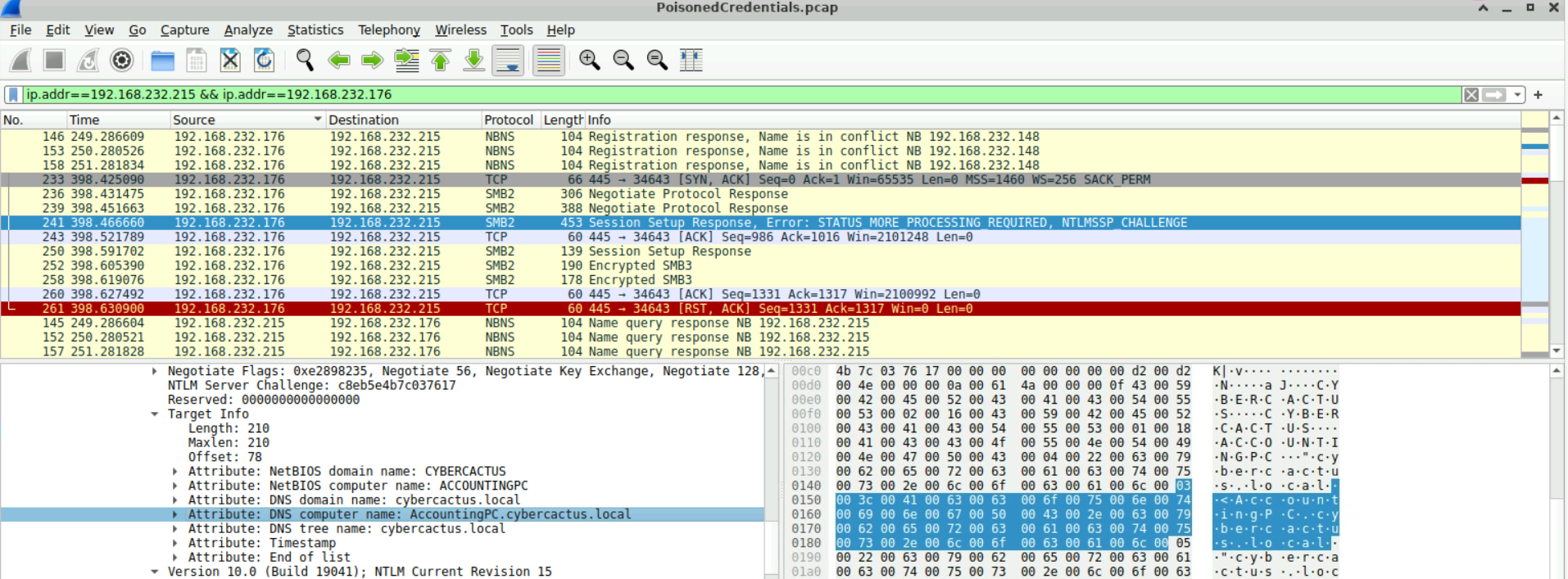This screenshot has width=1568, height=579.
Task: Click the save capture file icon
Action: pyautogui.click(x=197, y=60)
